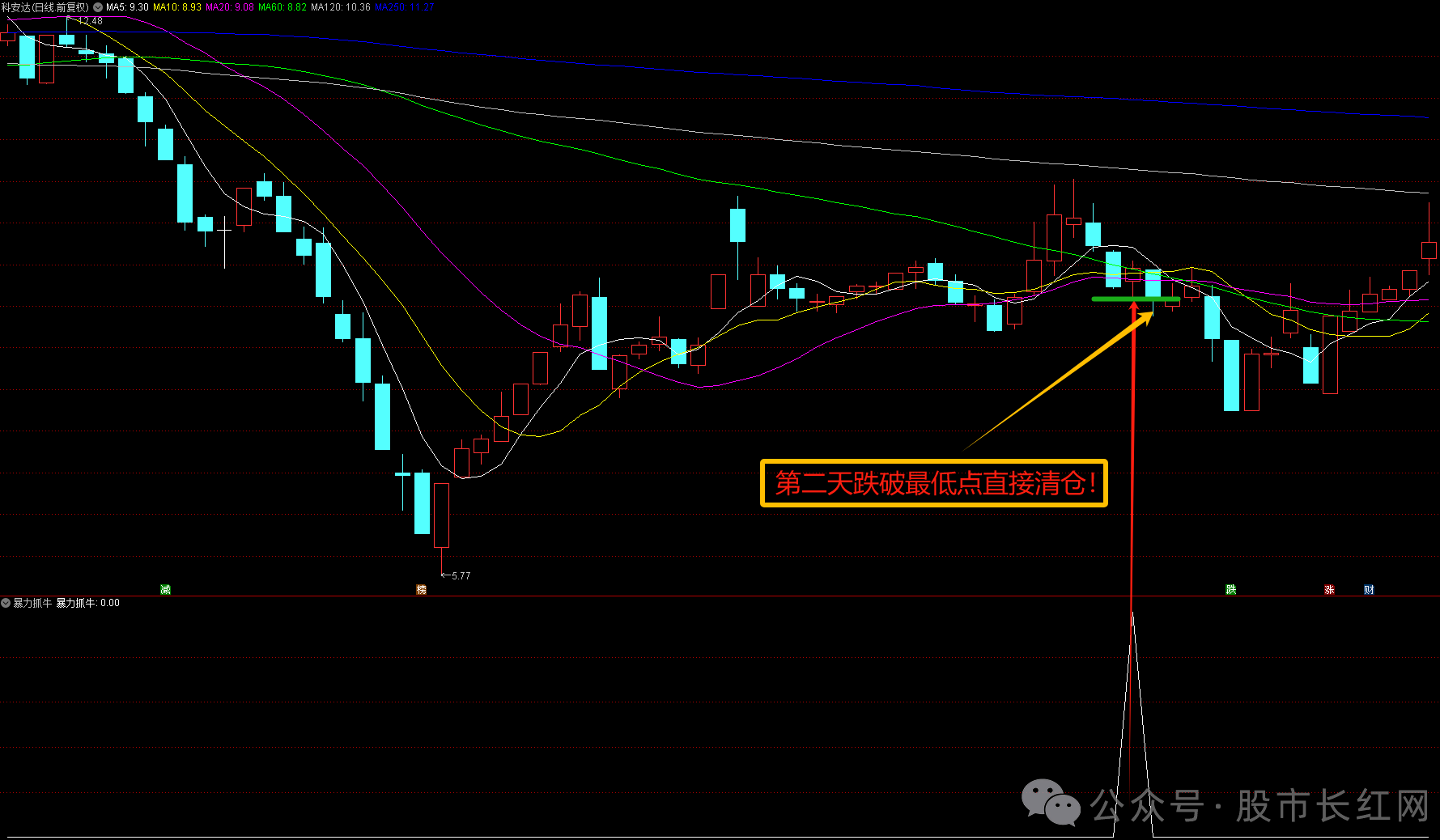
Task: Click the MA120: 10.36 label
Action: click(x=341, y=7)
